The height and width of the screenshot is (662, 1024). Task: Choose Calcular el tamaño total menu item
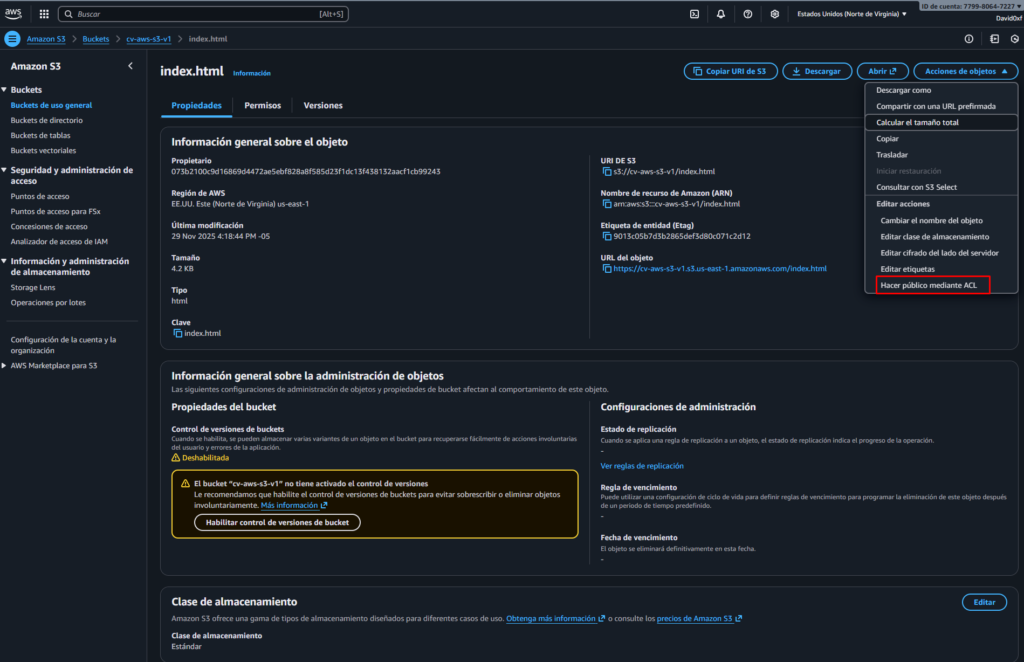tap(917, 122)
